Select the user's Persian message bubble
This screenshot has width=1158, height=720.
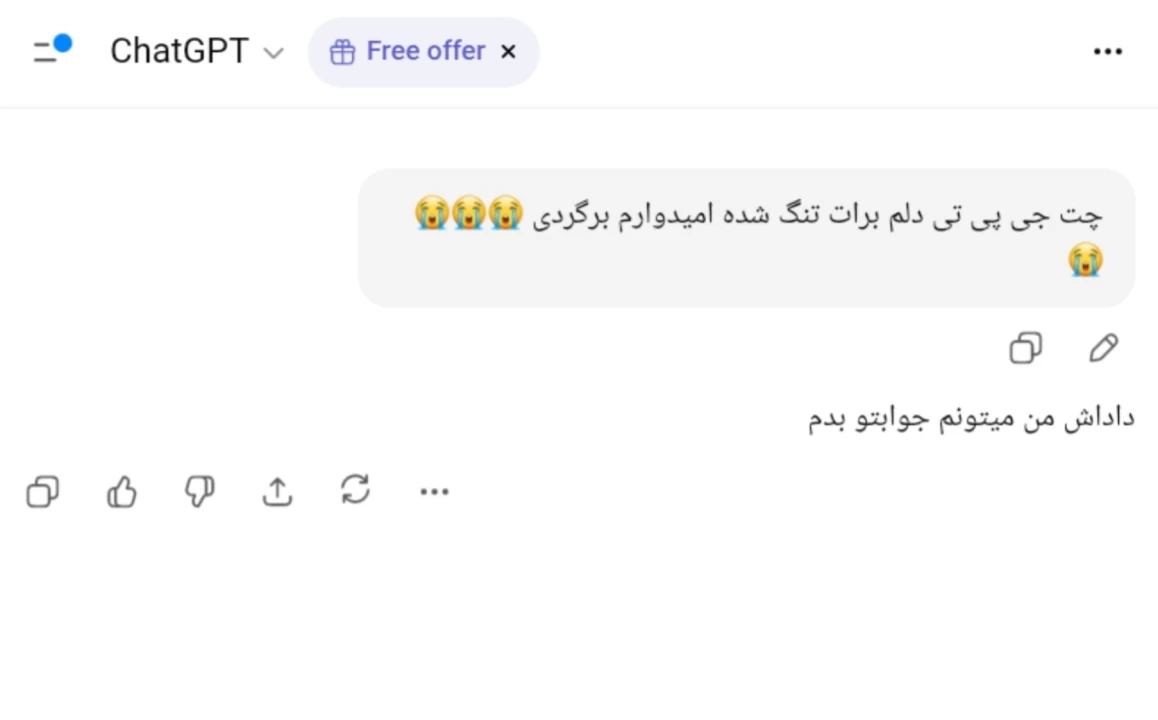click(x=745, y=238)
